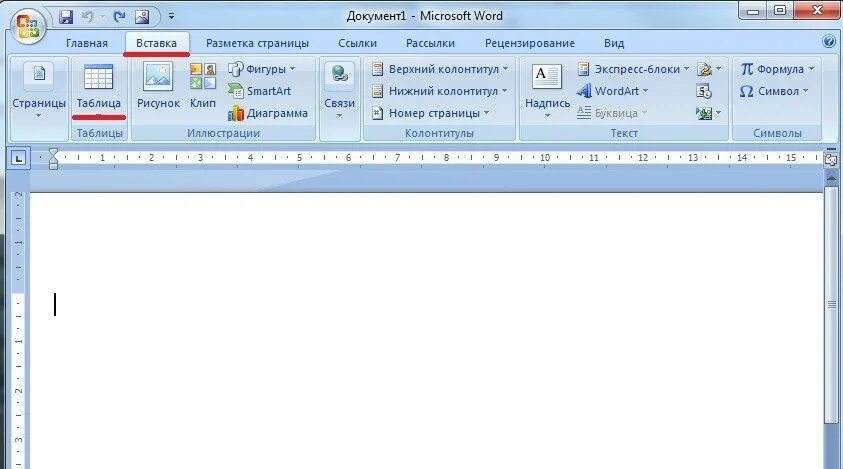Click the Office button orb
Screen dimensions: 843x469
click(x=27, y=25)
